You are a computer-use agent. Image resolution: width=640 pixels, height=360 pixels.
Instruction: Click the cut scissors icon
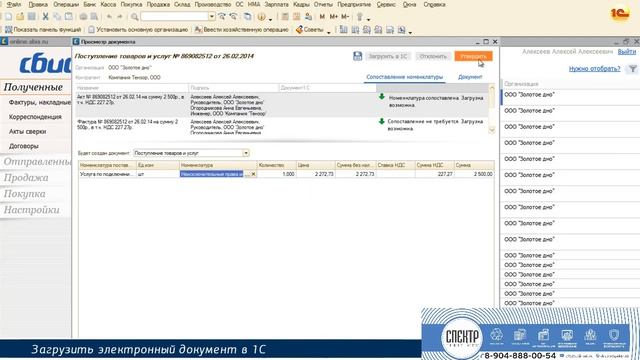tap(45, 17)
